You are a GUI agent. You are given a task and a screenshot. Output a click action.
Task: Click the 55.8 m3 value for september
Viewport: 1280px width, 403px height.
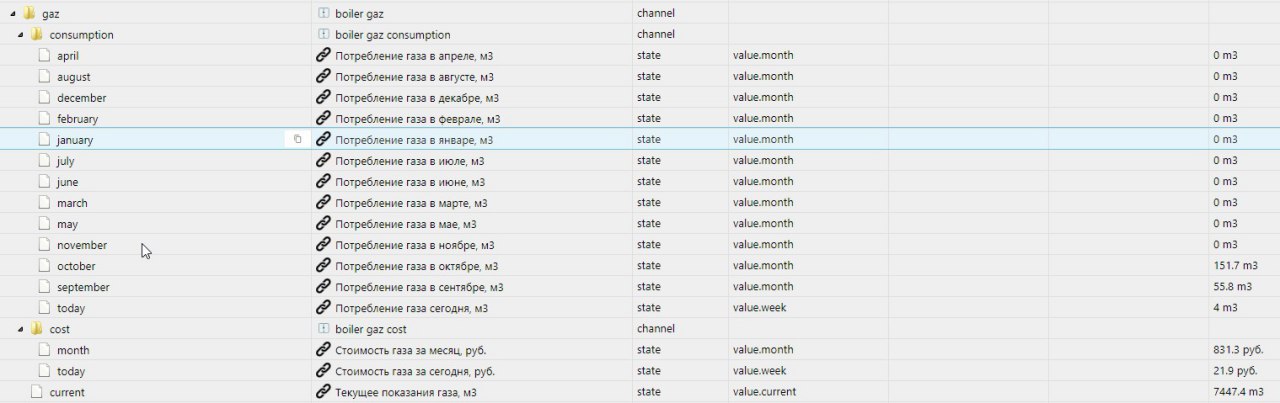pos(1232,287)
